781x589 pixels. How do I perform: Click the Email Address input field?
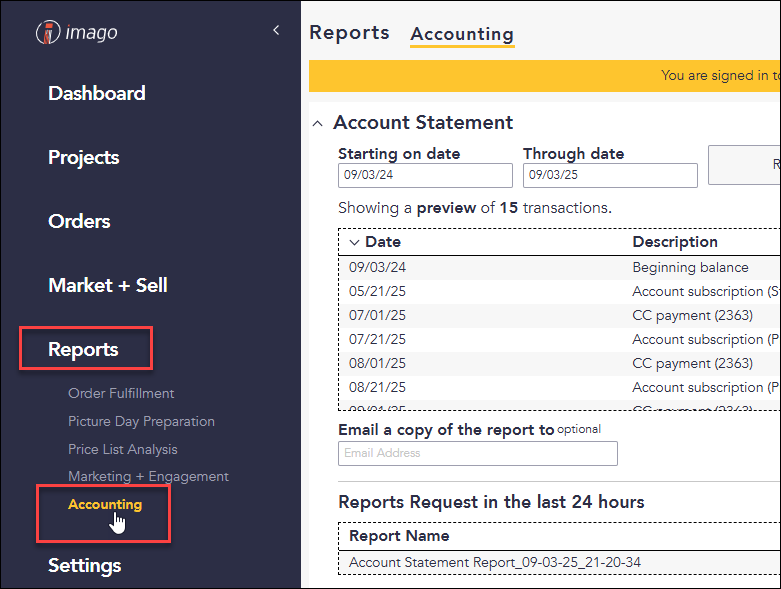click(x=478, y=453)
